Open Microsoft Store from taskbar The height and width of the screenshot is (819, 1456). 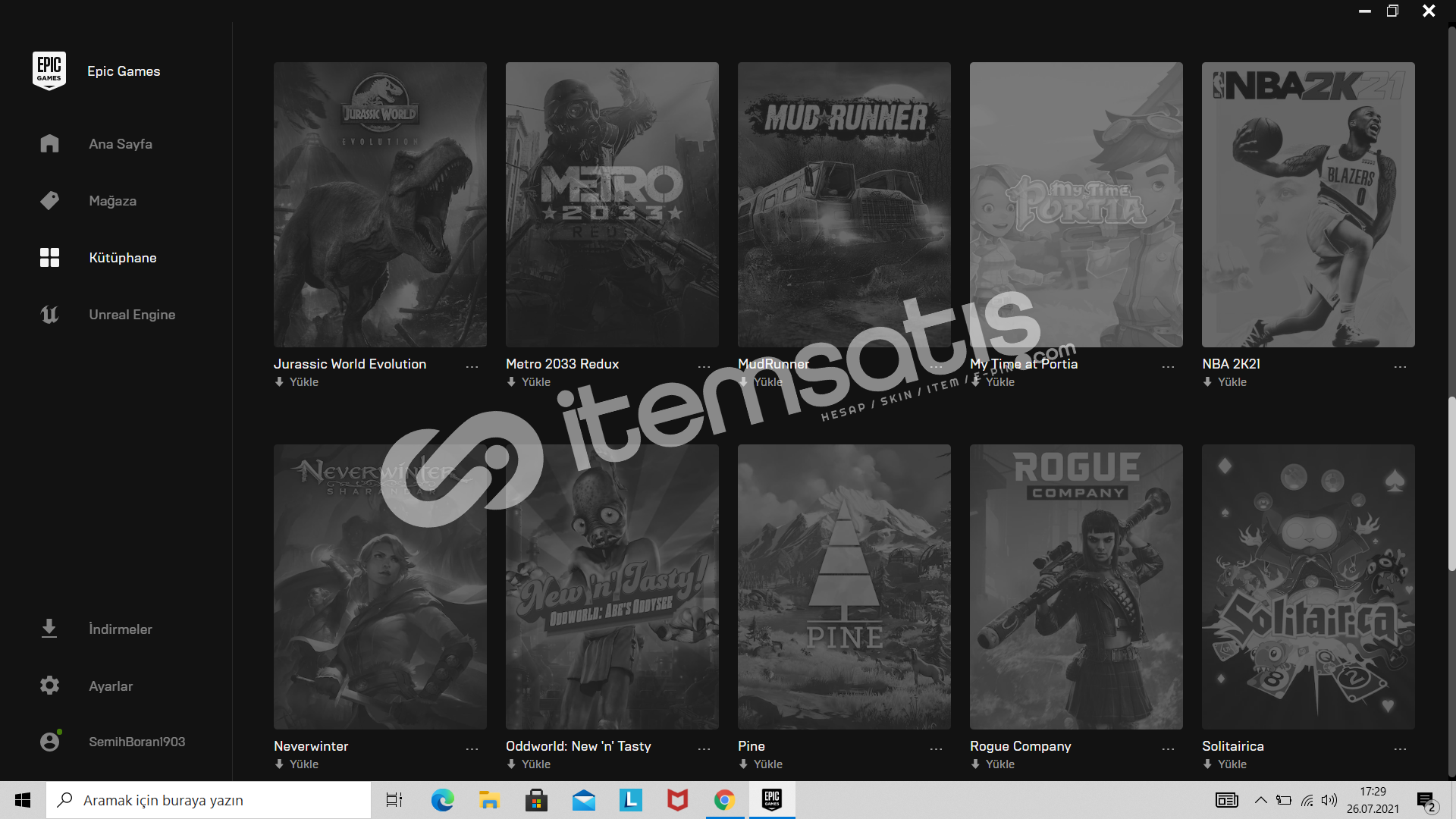(536, 800)
